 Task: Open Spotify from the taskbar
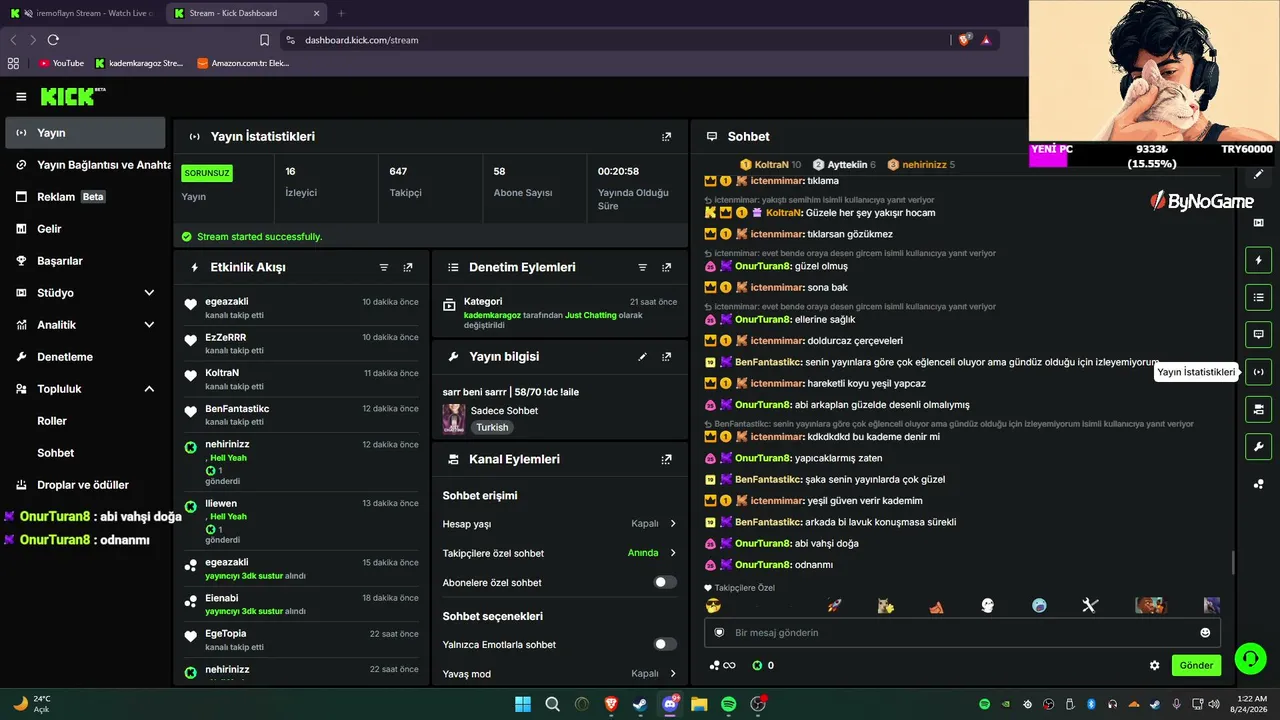728,705
